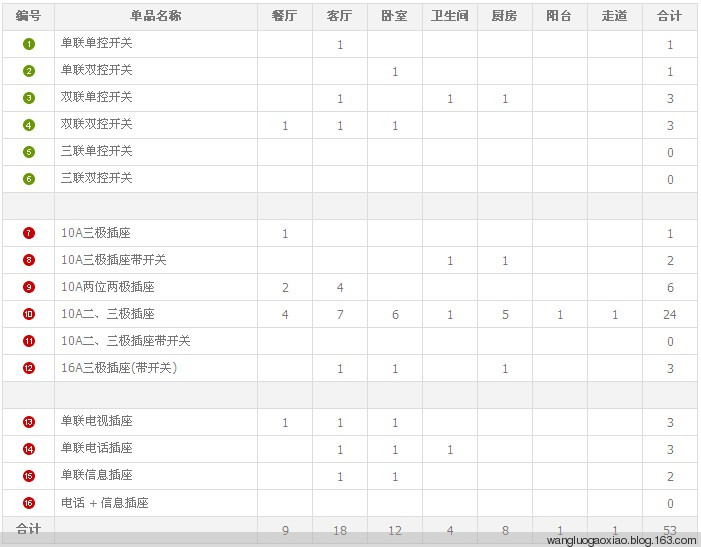Click 客厅 value 7 in 10A二、三极插座 row
701x547 pixels.
[340, 315]
